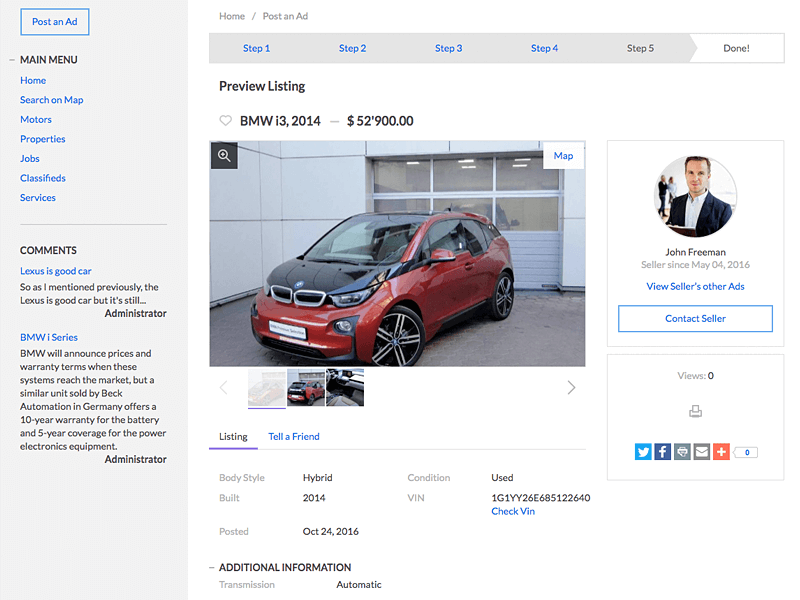
Task: Click the Post an Ad button
Action: 55,22
